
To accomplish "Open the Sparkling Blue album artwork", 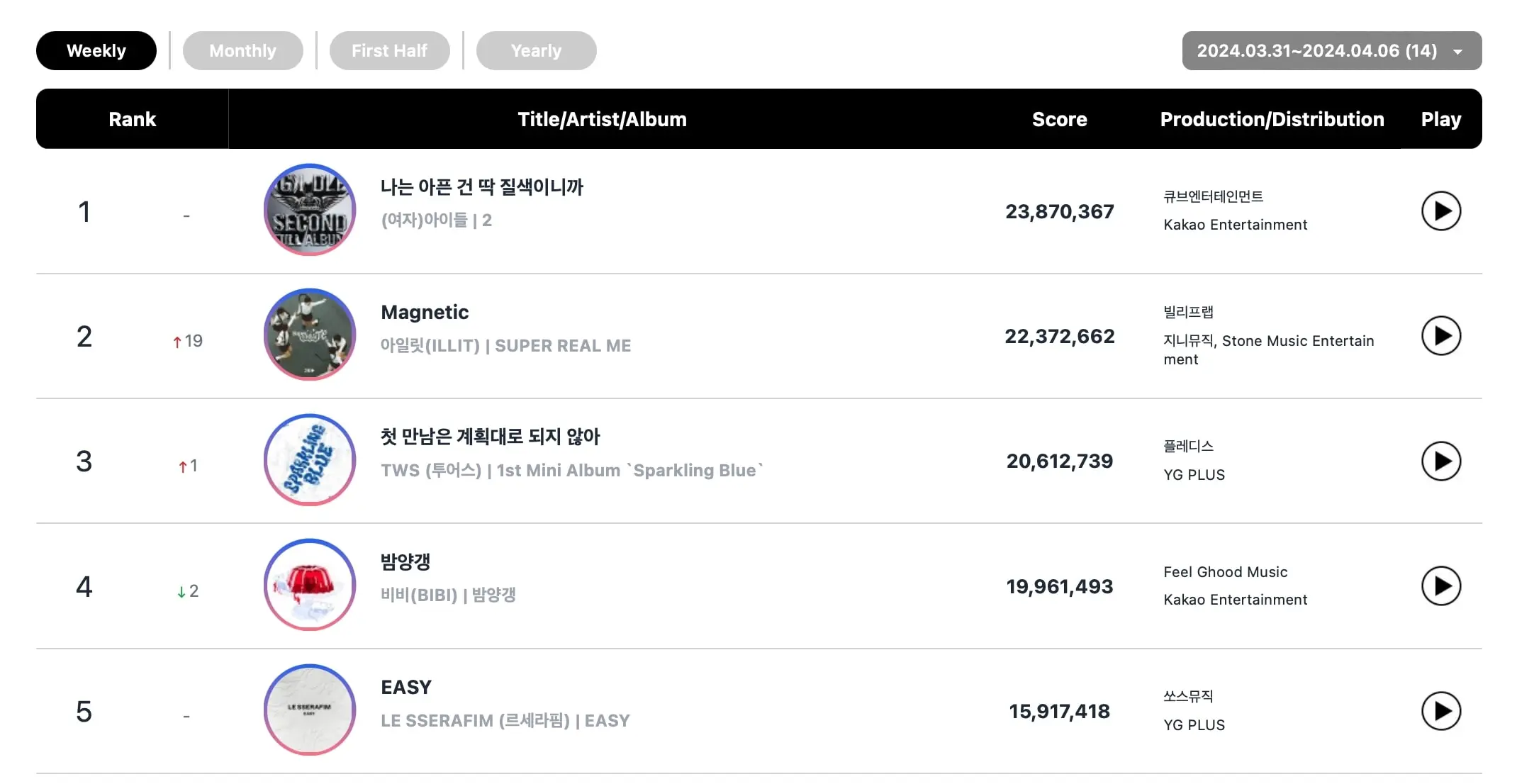I will pos(310,460).
